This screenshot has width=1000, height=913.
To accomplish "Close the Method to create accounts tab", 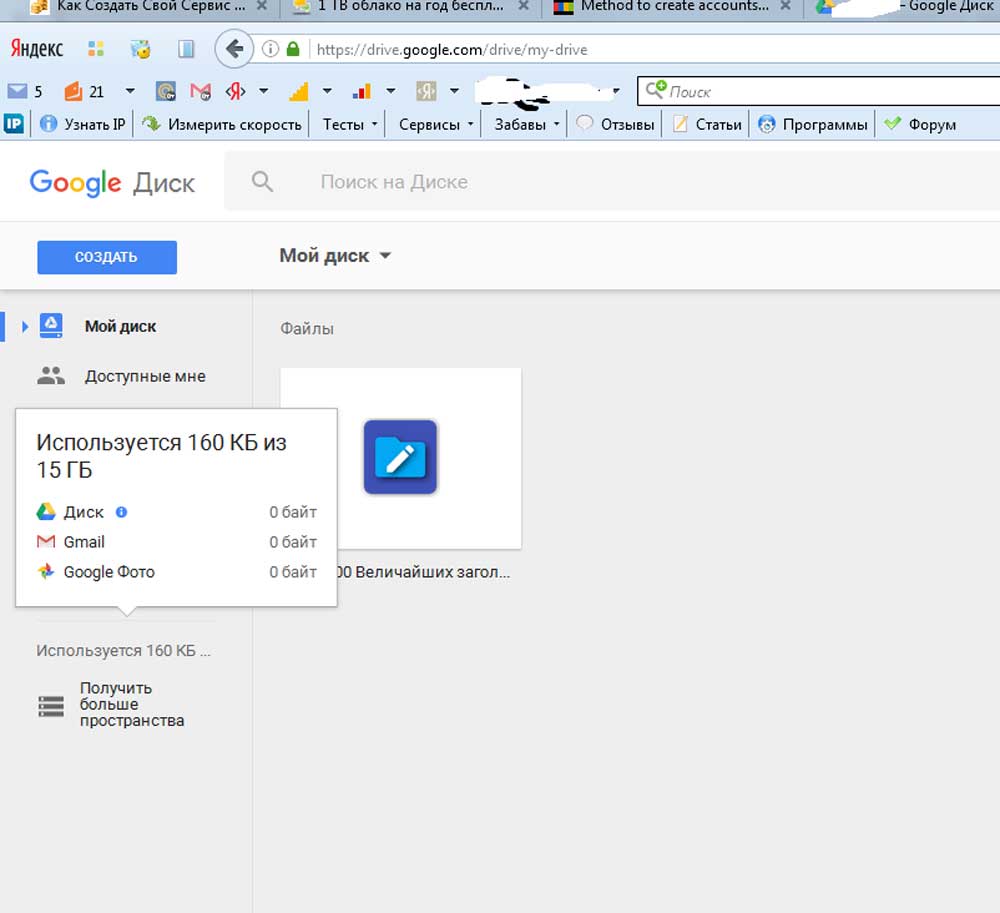I will pos(786,6).
